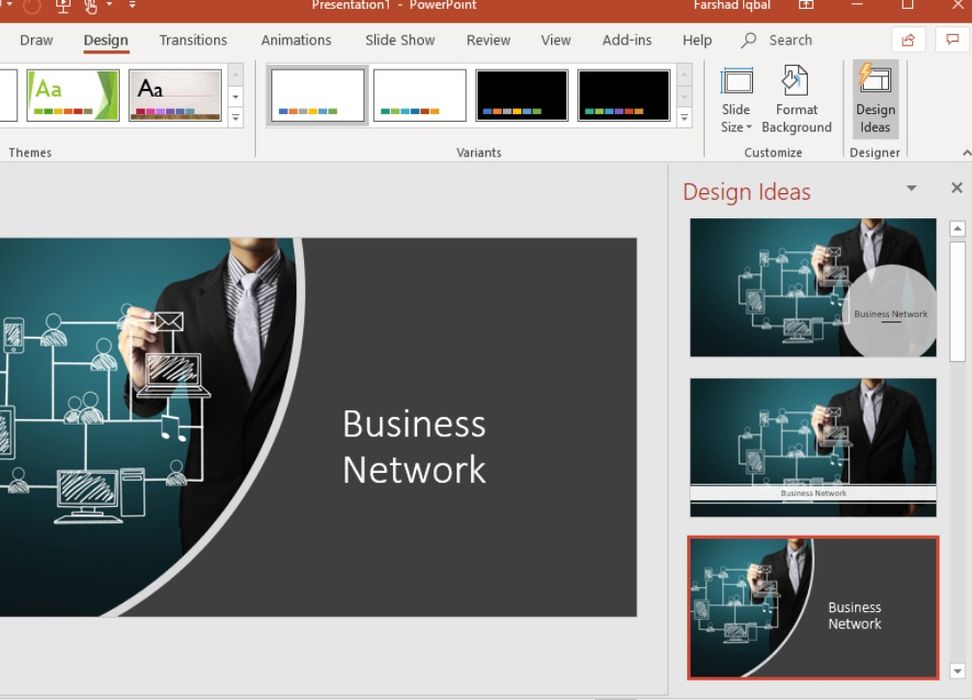Click Format Background button
972x700 pixels.
pos(797,100)
